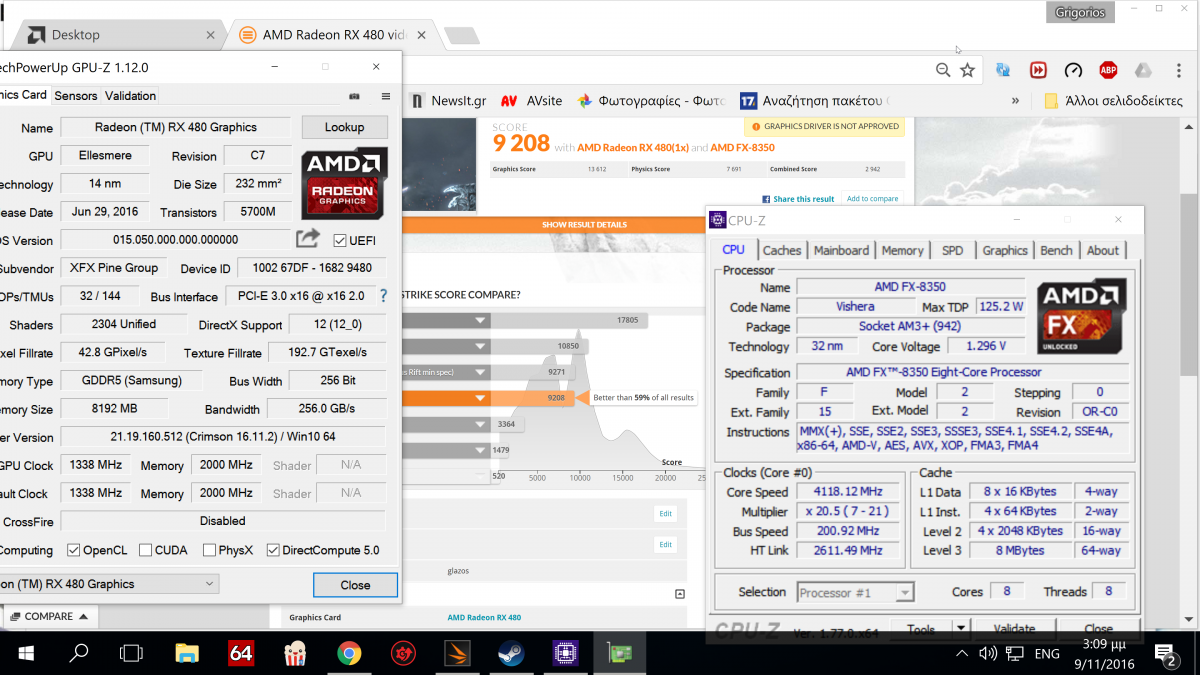1200x675 pixels.
Task: Open the Chrome three-dot menu
Action: pyautogui.click(x=1177, y=70)
